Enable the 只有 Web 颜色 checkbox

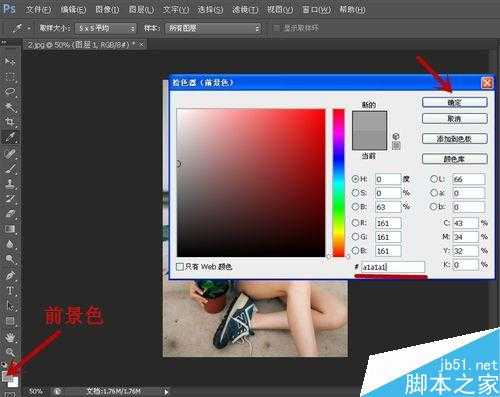coord(180,267)
